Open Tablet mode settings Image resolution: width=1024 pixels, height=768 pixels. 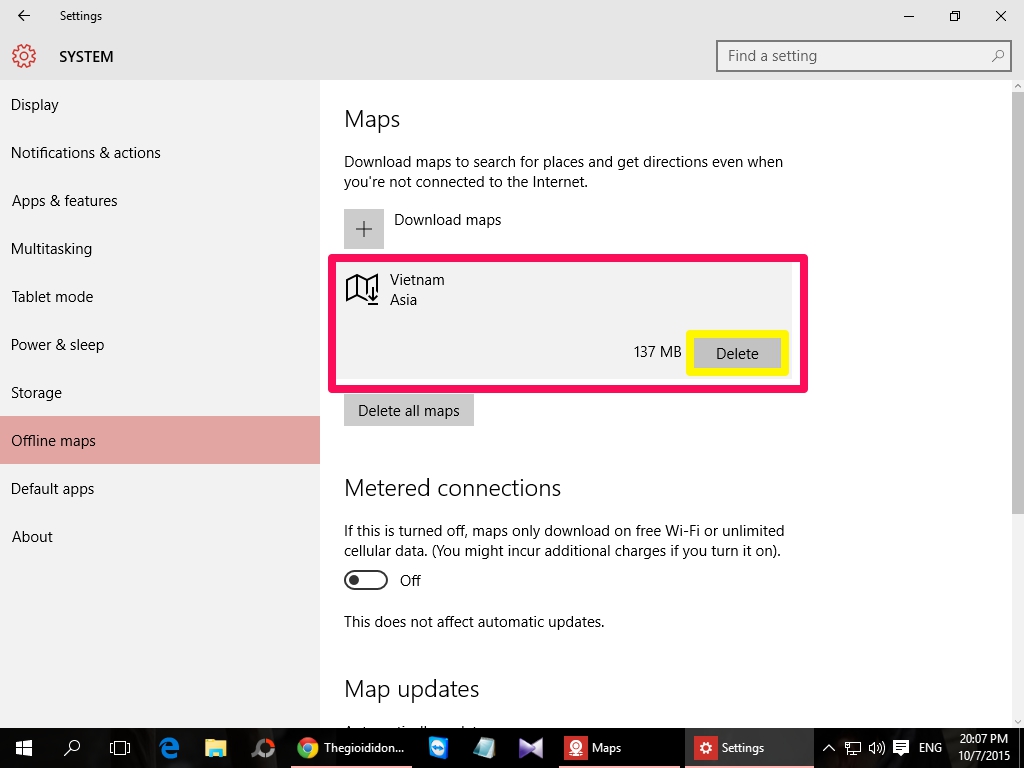[160, 296]
